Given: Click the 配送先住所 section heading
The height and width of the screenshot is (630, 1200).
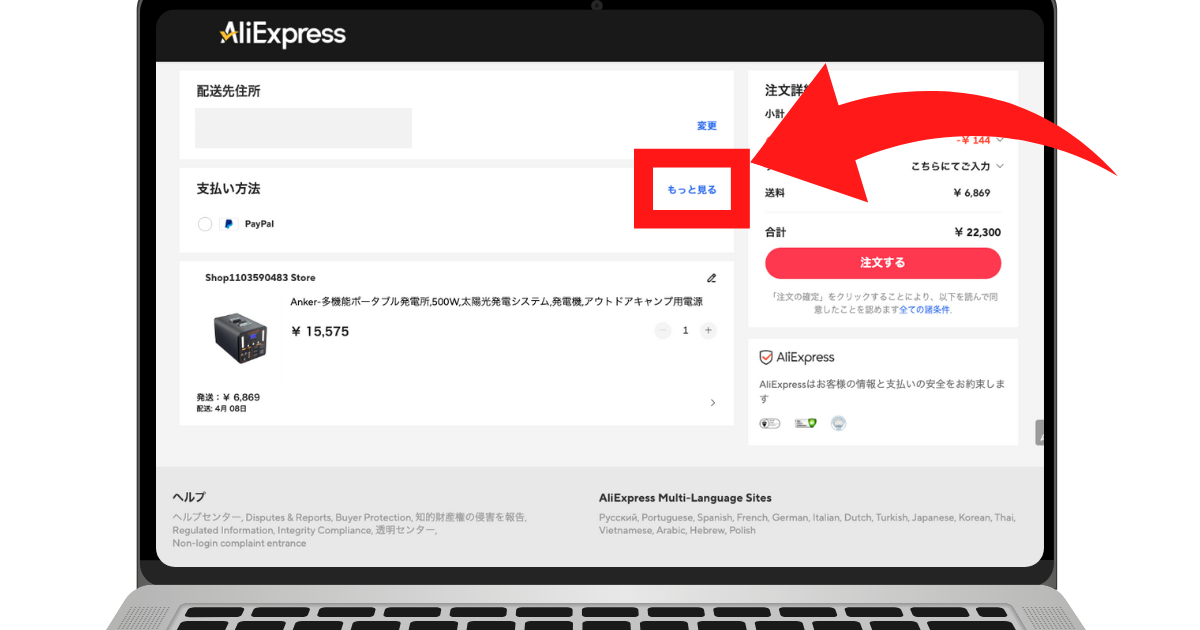Looking at the screenshot, I should pyautogui.click(x=228, y=91).
